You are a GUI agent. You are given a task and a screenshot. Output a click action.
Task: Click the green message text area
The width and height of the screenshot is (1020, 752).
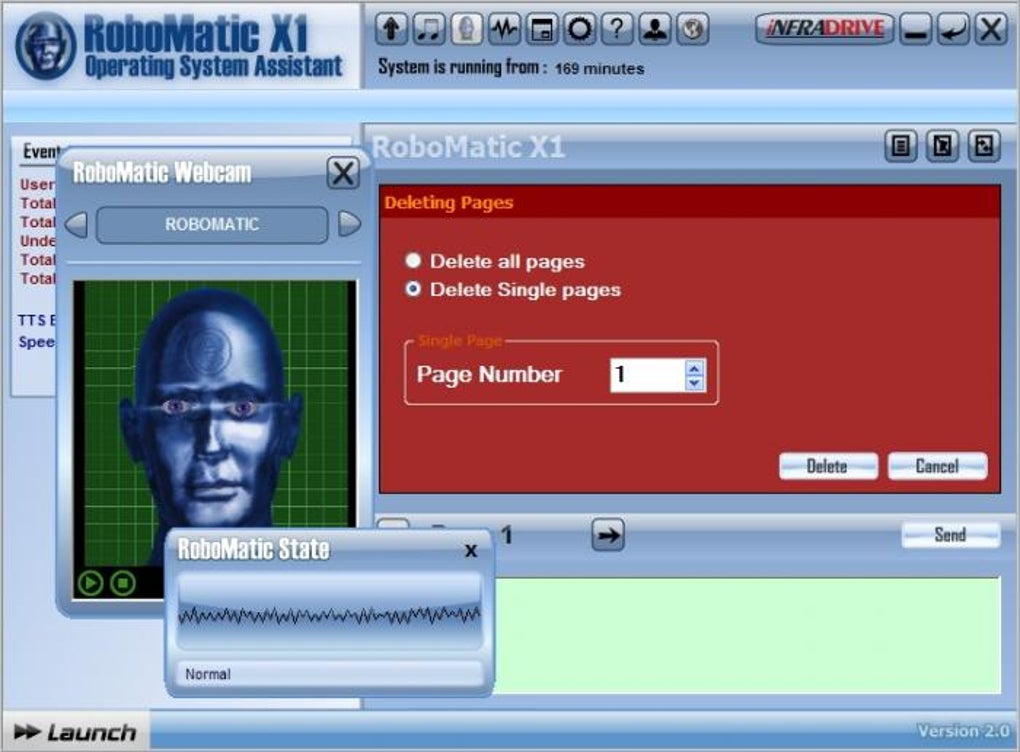pos(747,635)
